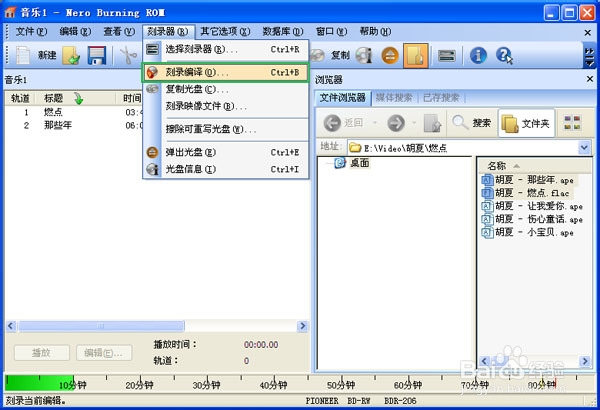Viewport: 600px width, 410px height.
Task: Open the 数据库 menu
Action: point(282,31)
